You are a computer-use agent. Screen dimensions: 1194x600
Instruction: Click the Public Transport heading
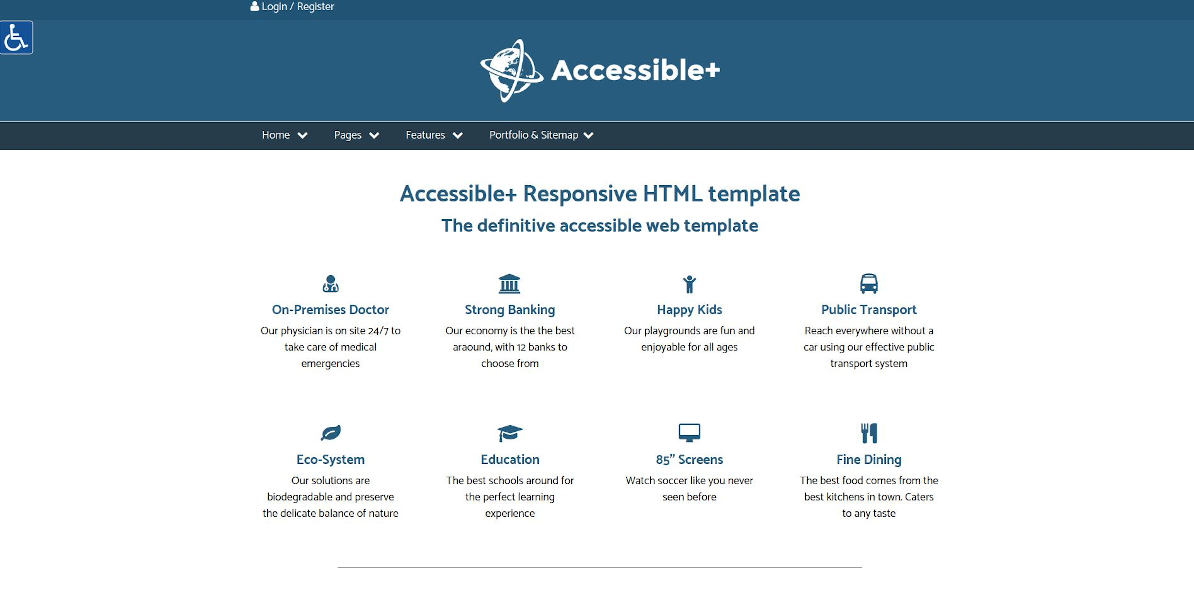pos(869,310)
